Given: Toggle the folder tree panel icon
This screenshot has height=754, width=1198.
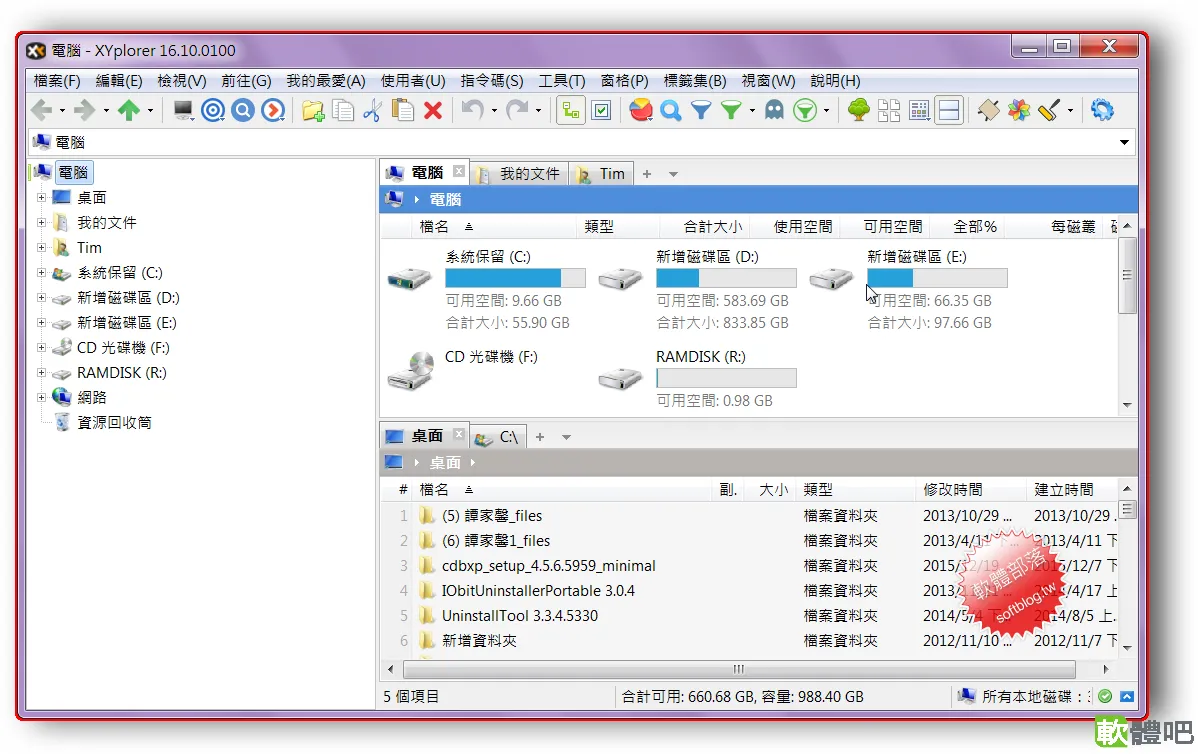Looking at the screenshot, I should (571, 111).
